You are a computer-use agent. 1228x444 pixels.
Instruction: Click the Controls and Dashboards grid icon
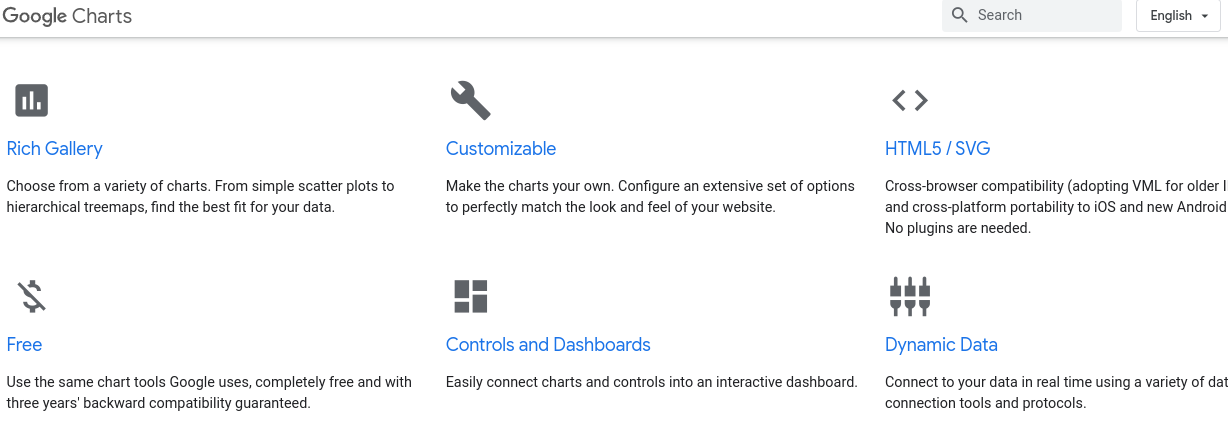[x=470, y=296]
